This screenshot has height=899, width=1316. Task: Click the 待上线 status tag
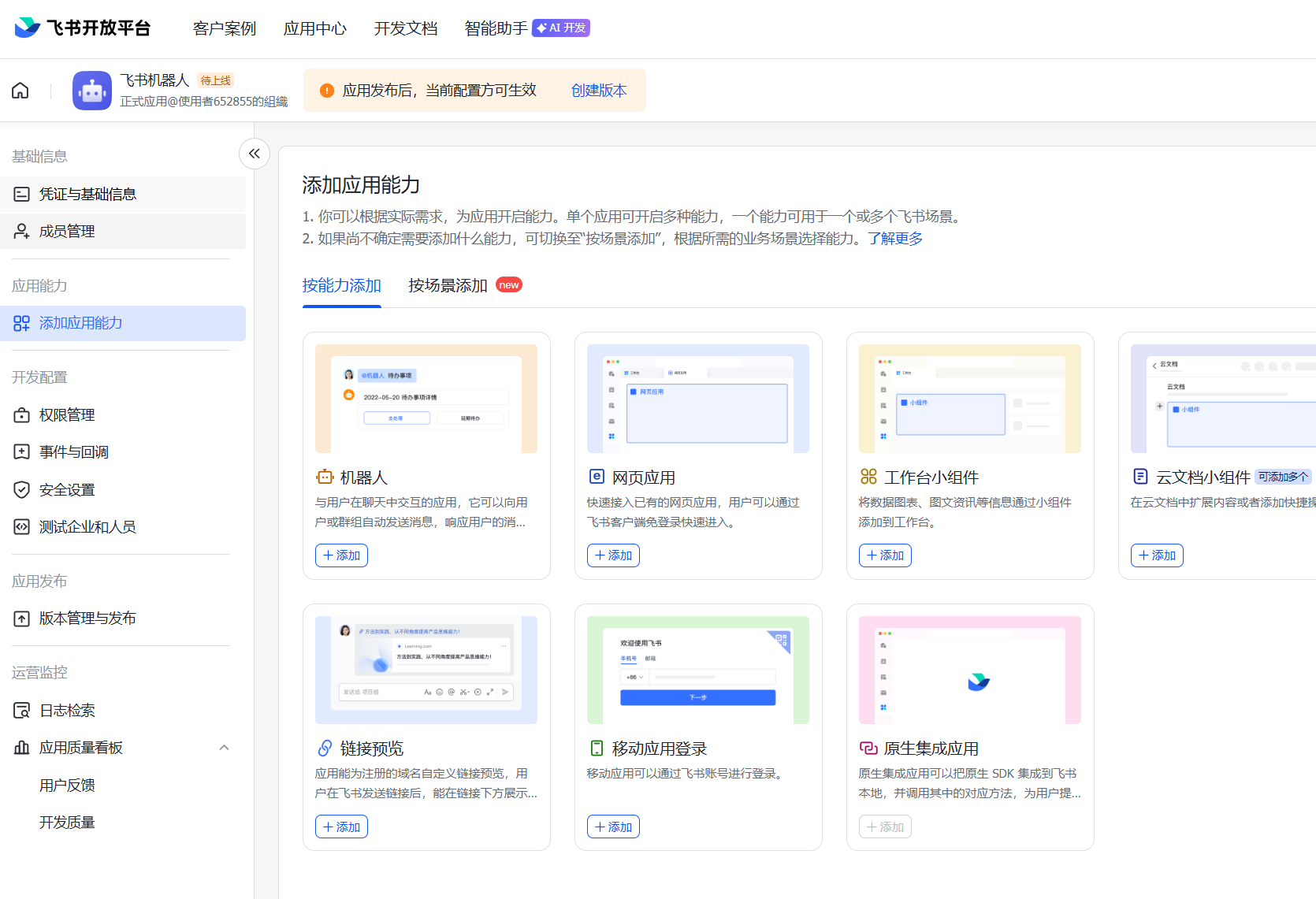216,80
